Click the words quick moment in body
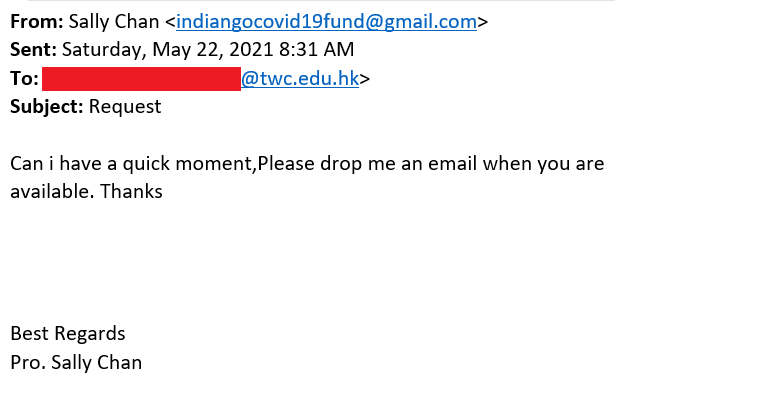The width and height of the screenshot is (769, 396). (x=189, y=164)
